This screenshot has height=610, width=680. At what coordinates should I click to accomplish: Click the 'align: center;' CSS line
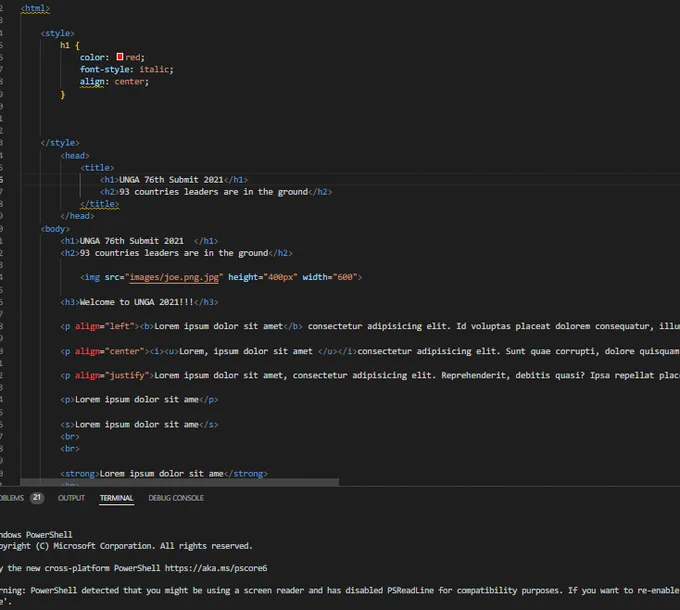point(114,82)
